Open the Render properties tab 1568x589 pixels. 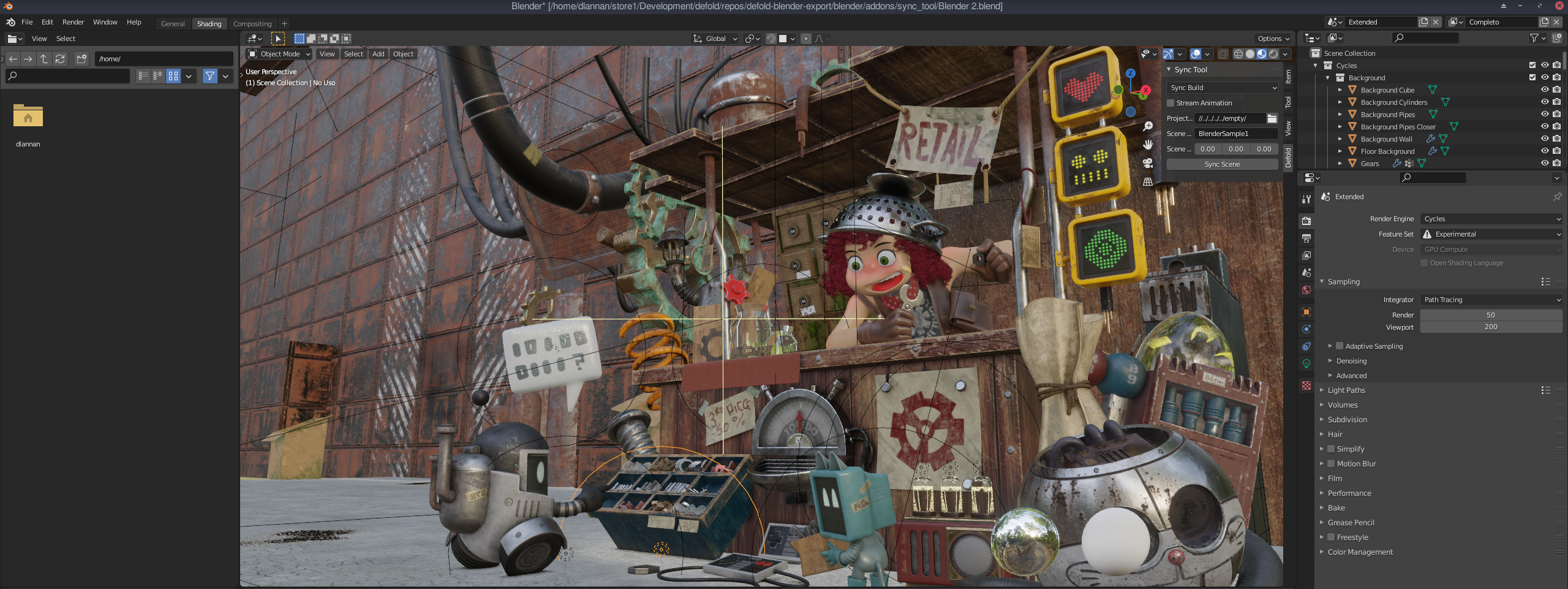click(1306, 221)
